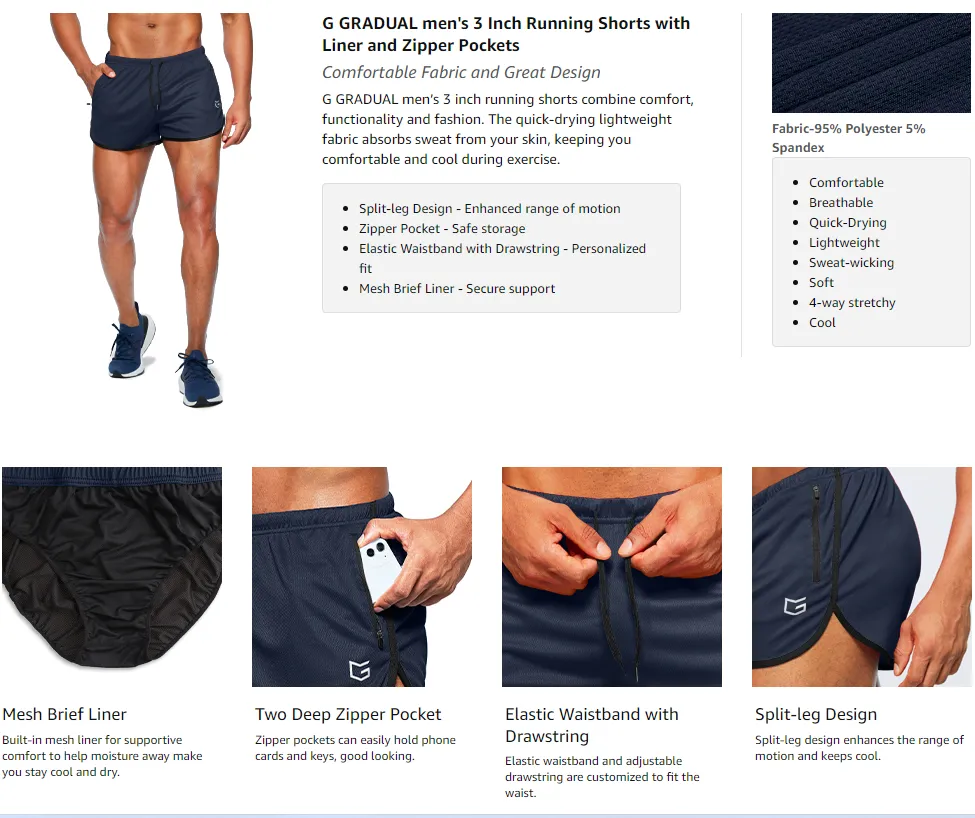The image size is (975, 818).
Task: Click the Fabric-95% Polyester 5% Spandex caption
Action: [x=849, y=138]
